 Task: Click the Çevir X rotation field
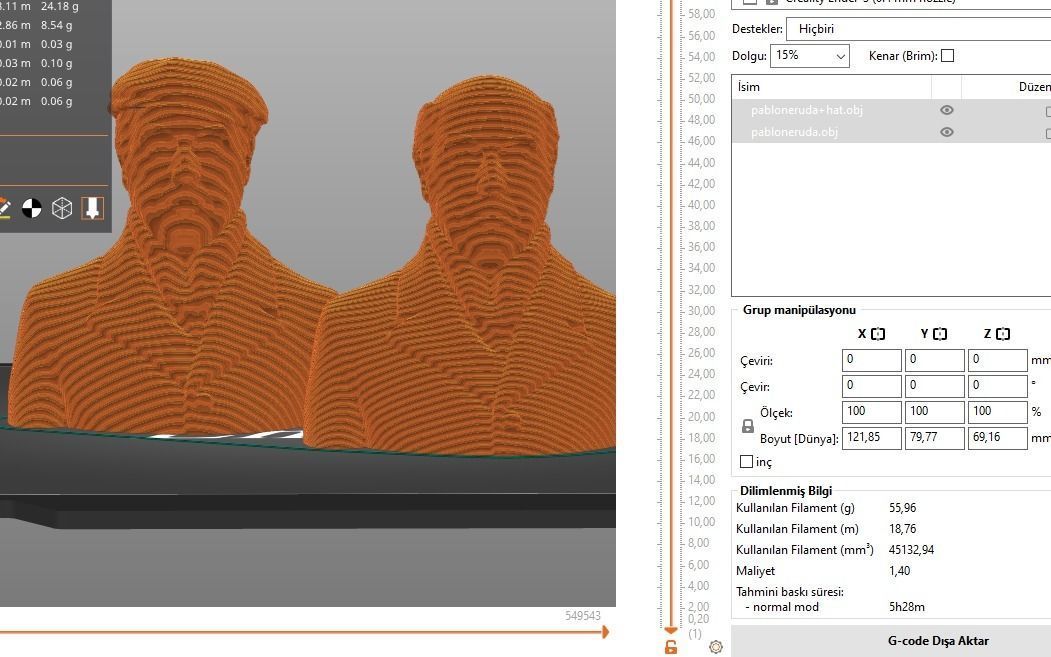(871, 386)
